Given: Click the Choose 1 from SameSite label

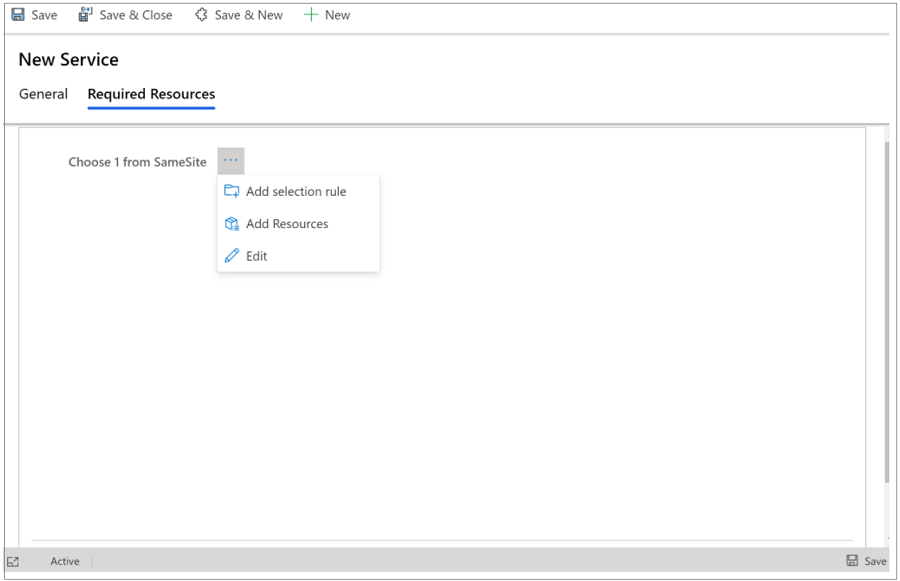Looking at the screenshot, I should 137,162.
